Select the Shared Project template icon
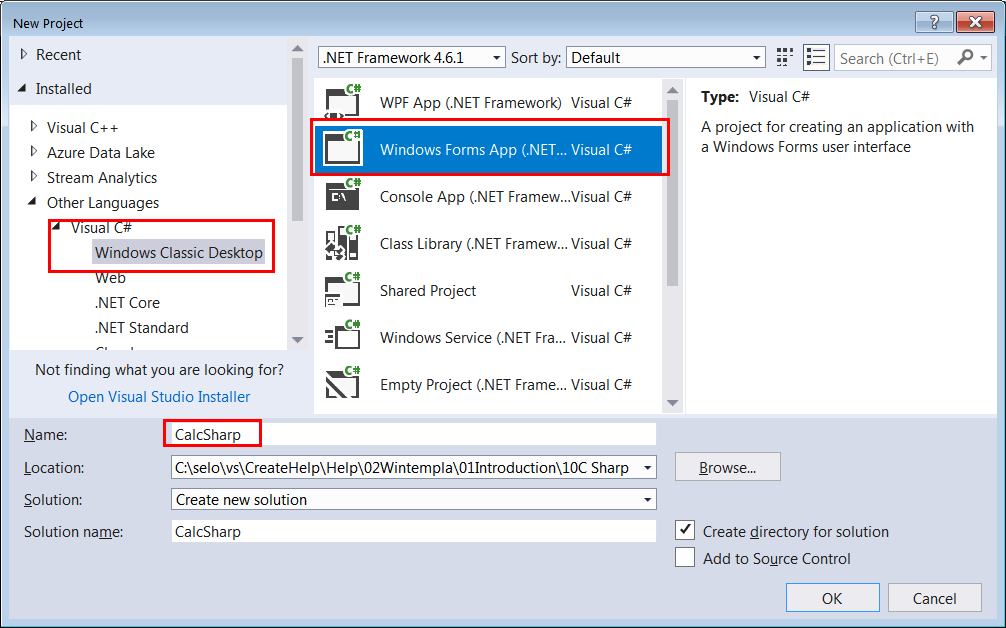The image size is (1006, 628). (343, 289)
